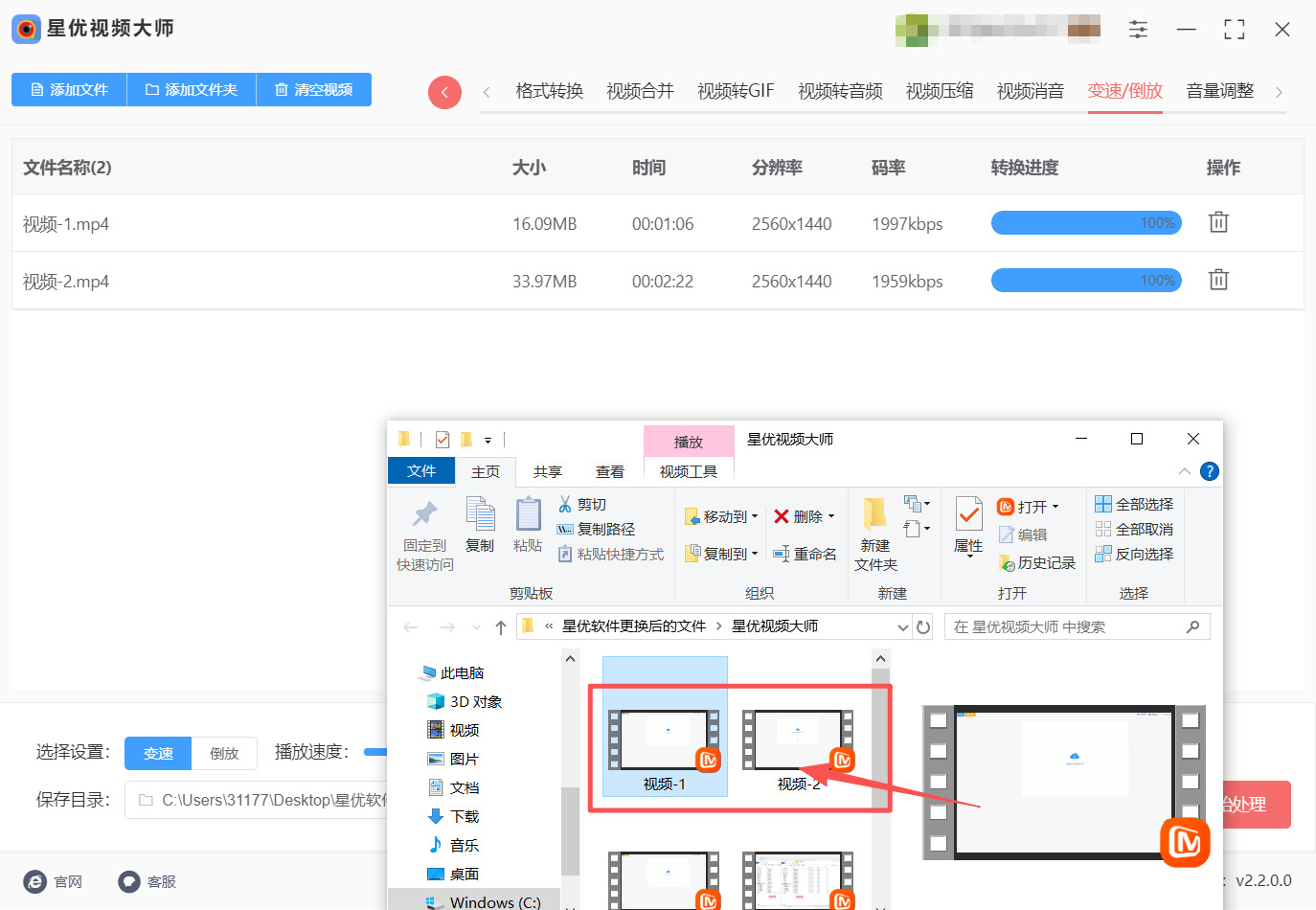Image resolution: width=1316 pixels, height=910 pixels.
Task: Click the Explorer search box
Action: pyautogui.click(x=1077, y=626)
